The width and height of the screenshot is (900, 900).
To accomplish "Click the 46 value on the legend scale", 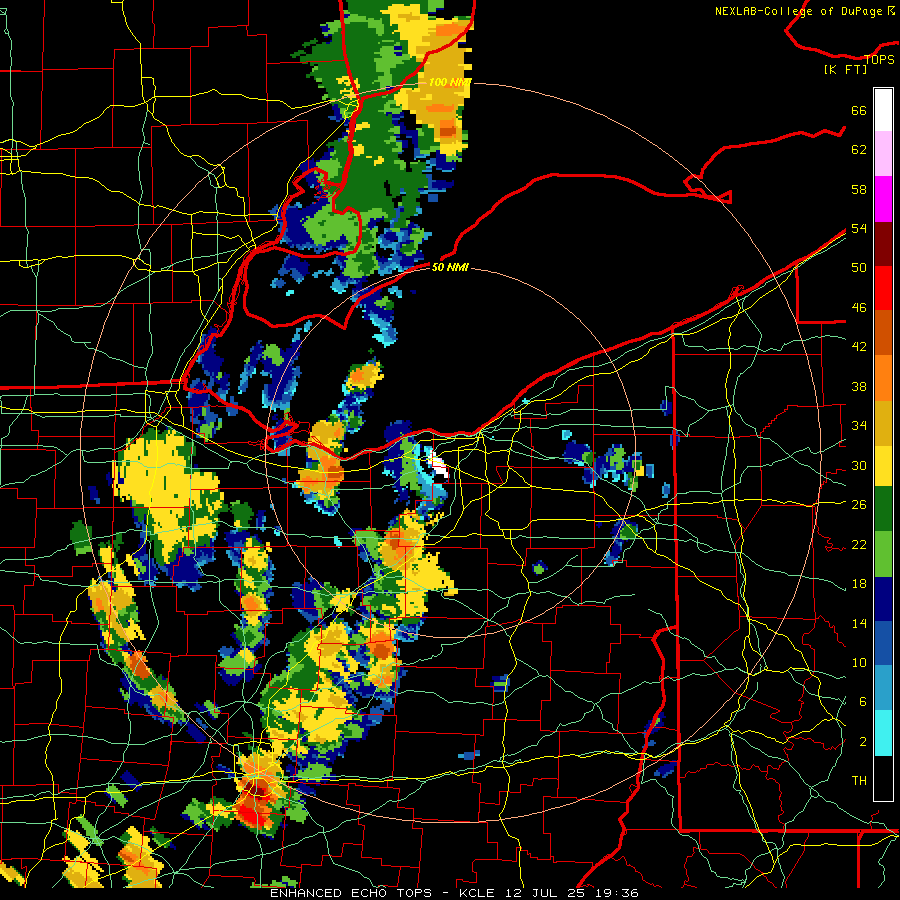I will [x=859, y=308].
